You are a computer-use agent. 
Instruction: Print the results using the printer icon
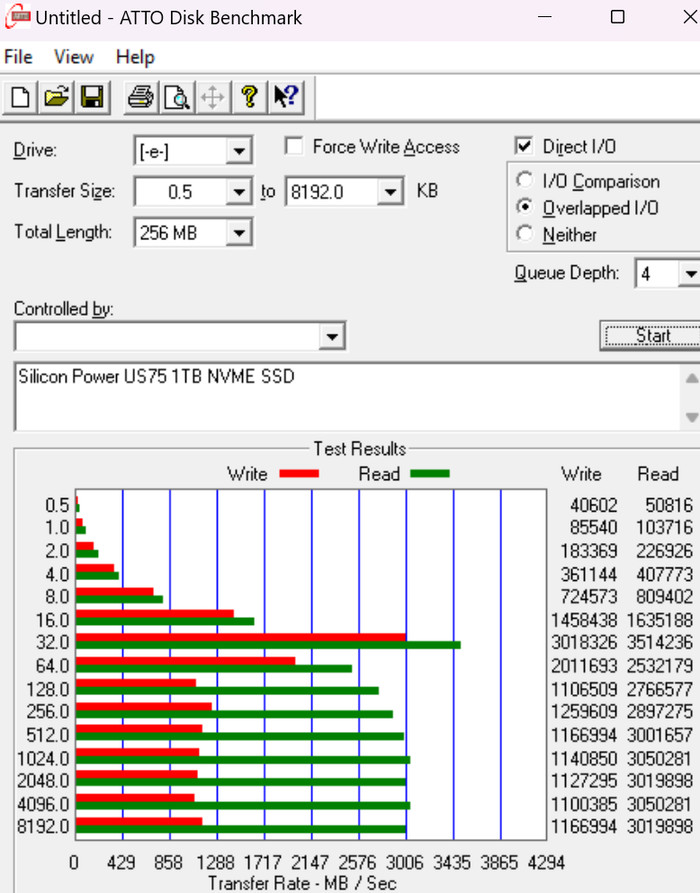pyautogui.click(x=141, y=97)
